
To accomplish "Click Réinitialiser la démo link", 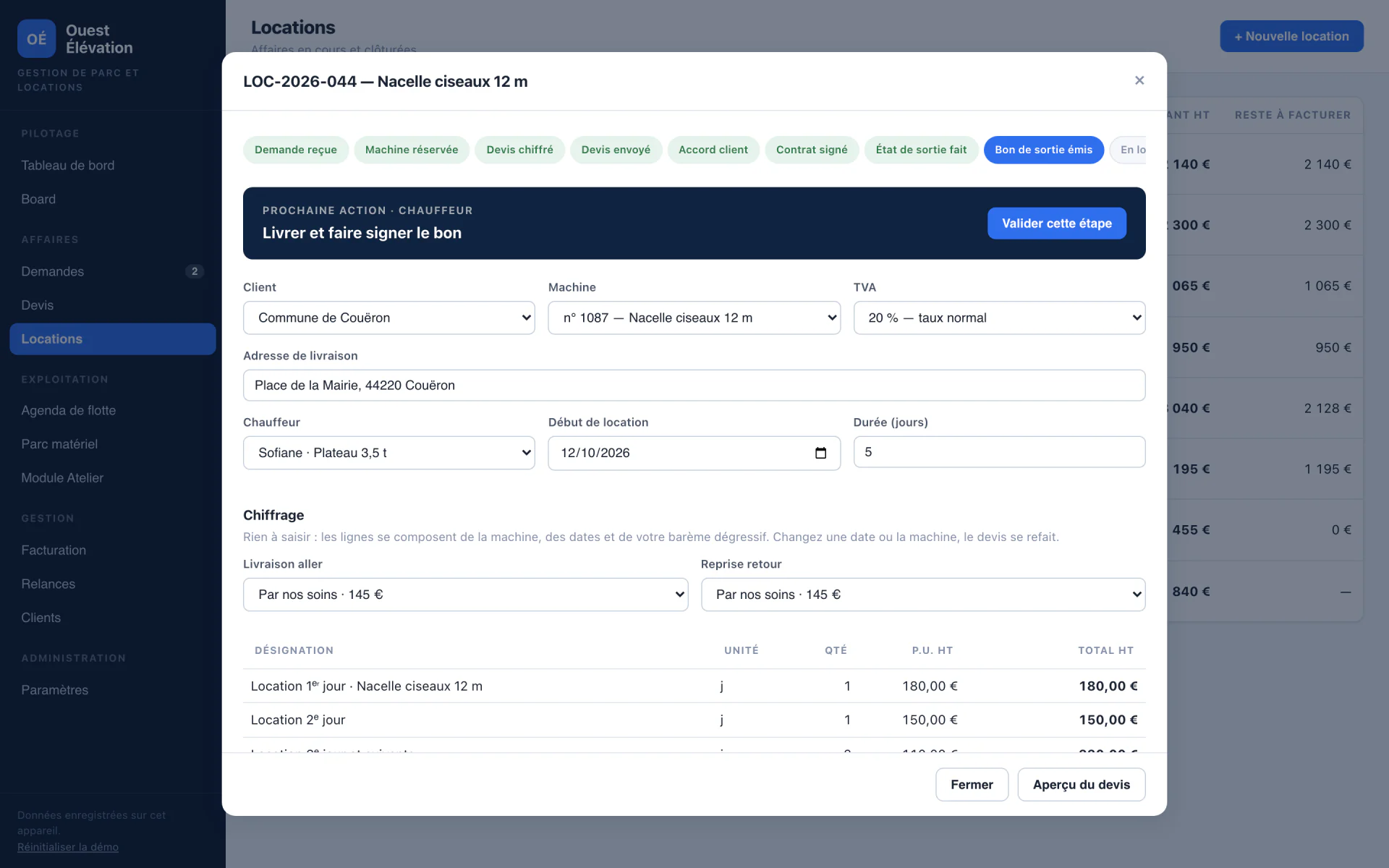I will [x=68, y=847].
